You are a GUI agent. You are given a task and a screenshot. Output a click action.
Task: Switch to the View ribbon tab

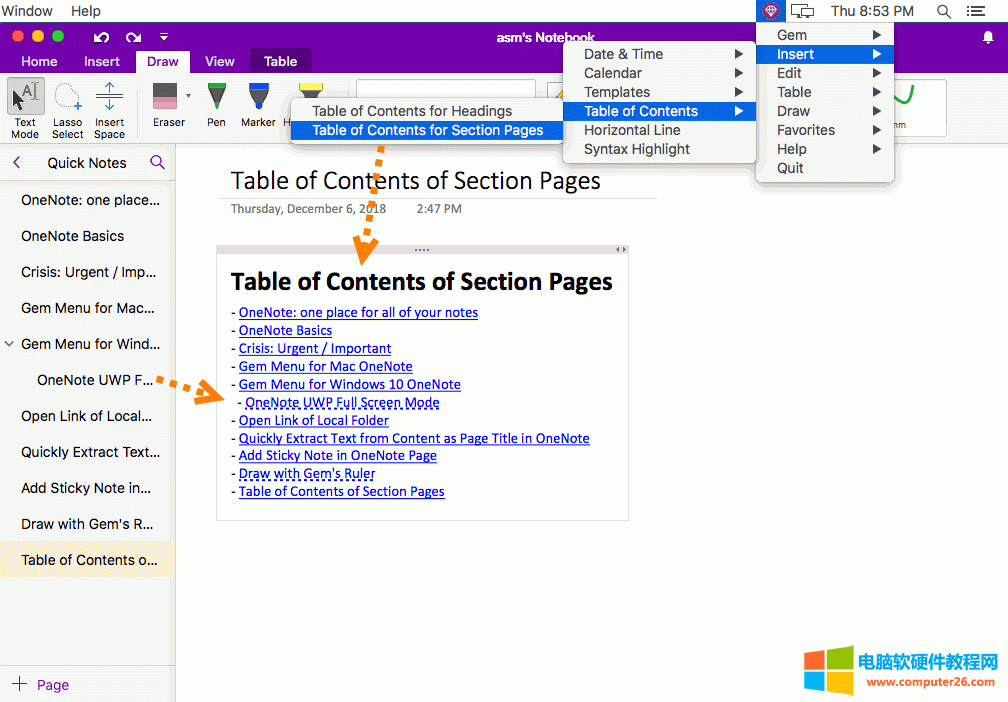[x=220, y=61]
